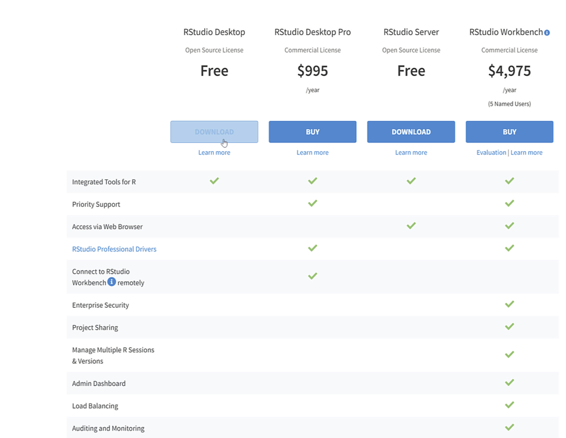
Task: Click the info icon next to Workbench remotely
Action: pyautogui.click(x=112, y=282)
